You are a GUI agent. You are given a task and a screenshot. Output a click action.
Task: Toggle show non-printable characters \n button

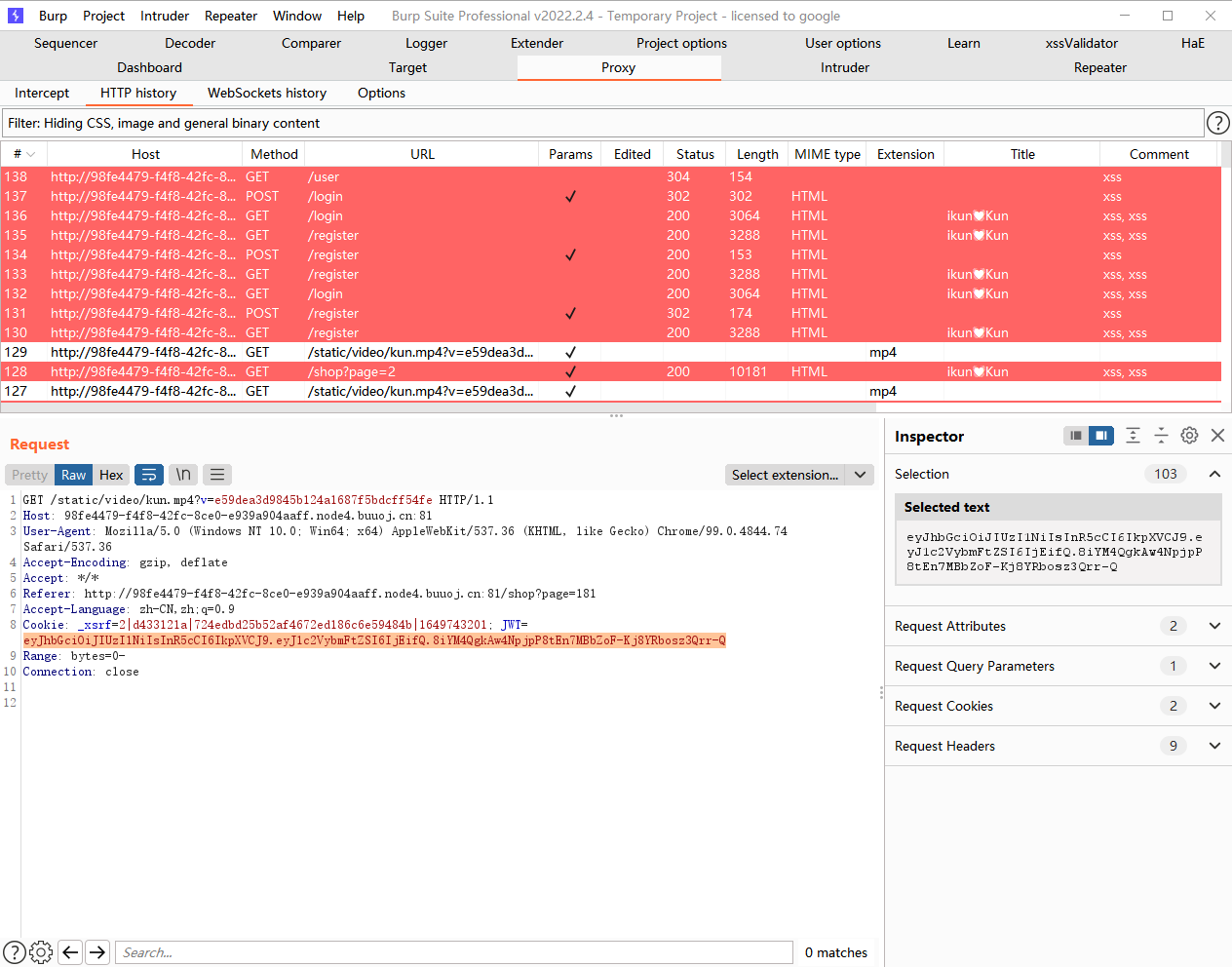pyautogui.click(x=183, y=475)
